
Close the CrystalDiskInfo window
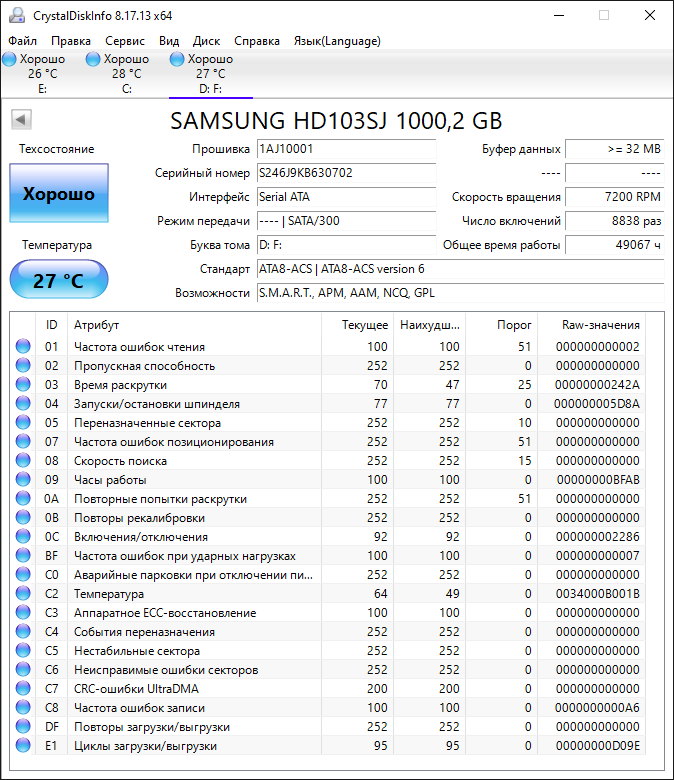tap(650, 15)
